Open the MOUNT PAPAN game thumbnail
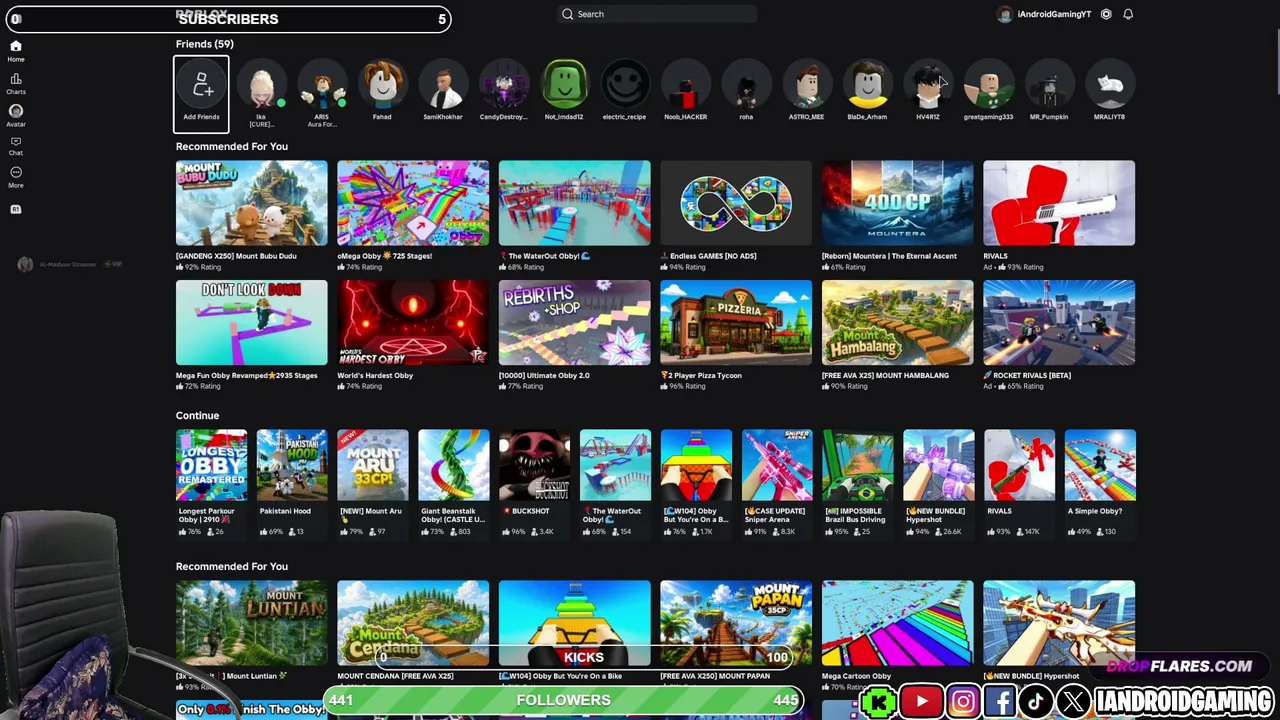 pos(736,623)
